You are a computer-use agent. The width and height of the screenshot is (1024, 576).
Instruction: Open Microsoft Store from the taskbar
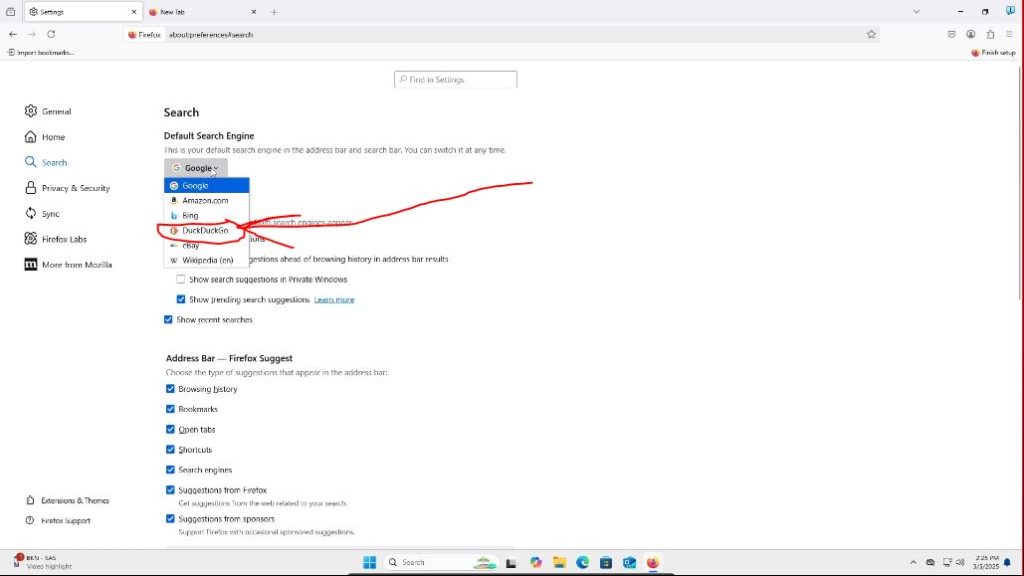(x=606, y=562)
